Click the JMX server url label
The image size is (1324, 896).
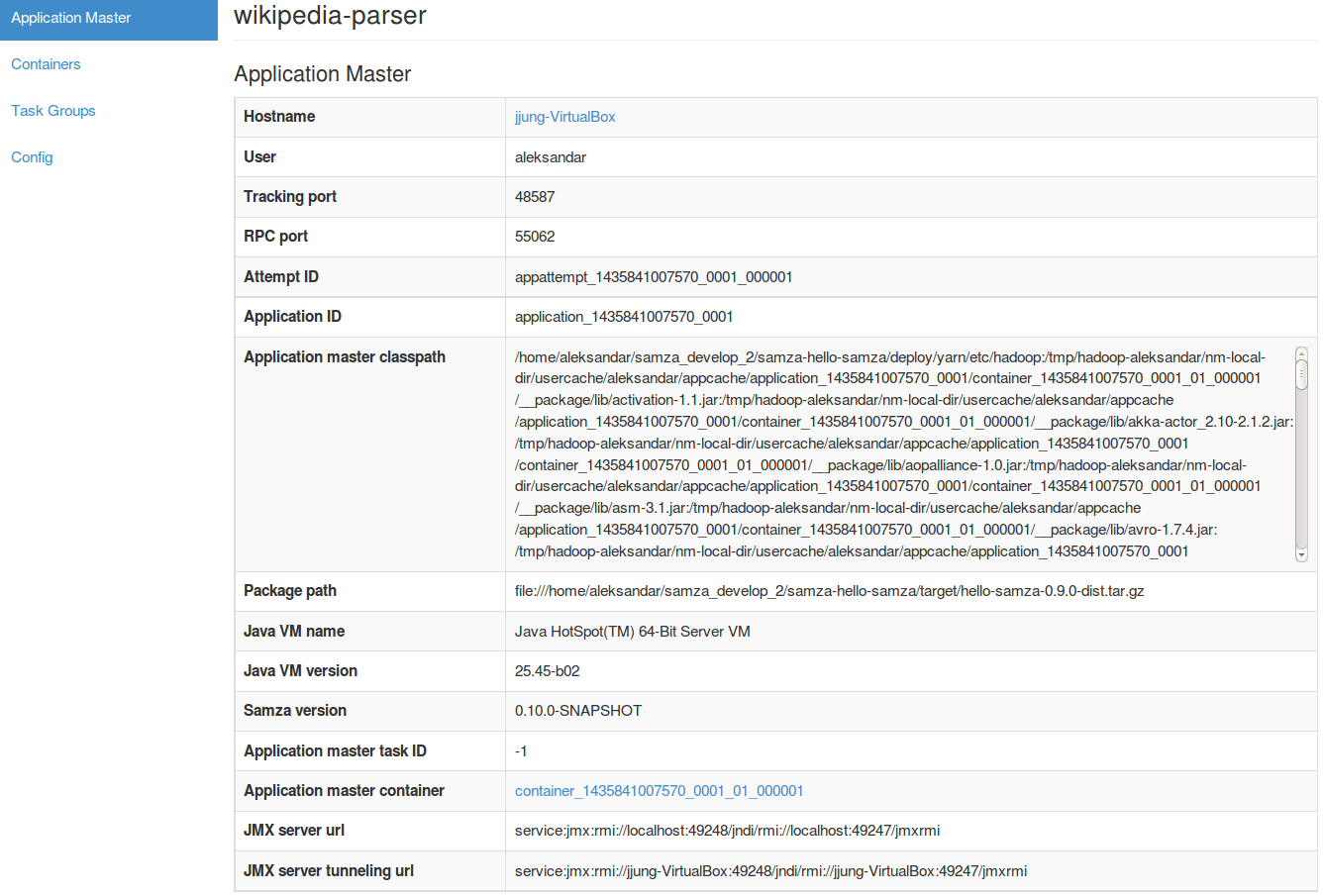294,831
